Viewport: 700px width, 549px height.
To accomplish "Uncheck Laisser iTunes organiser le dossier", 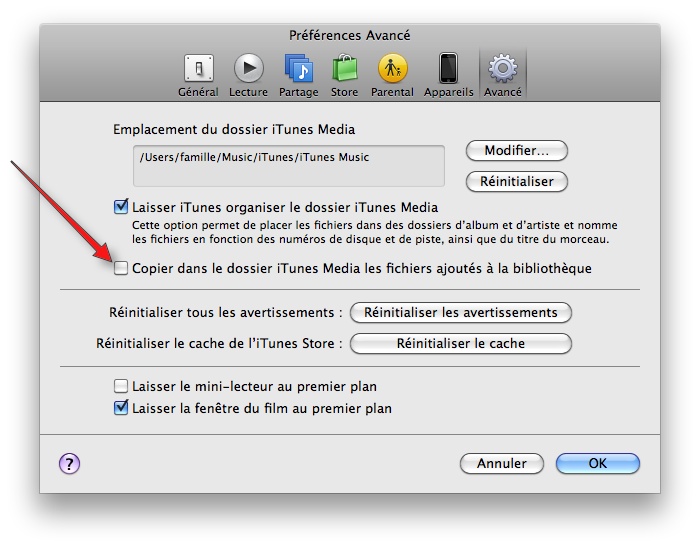I will (x=122, y=208).
